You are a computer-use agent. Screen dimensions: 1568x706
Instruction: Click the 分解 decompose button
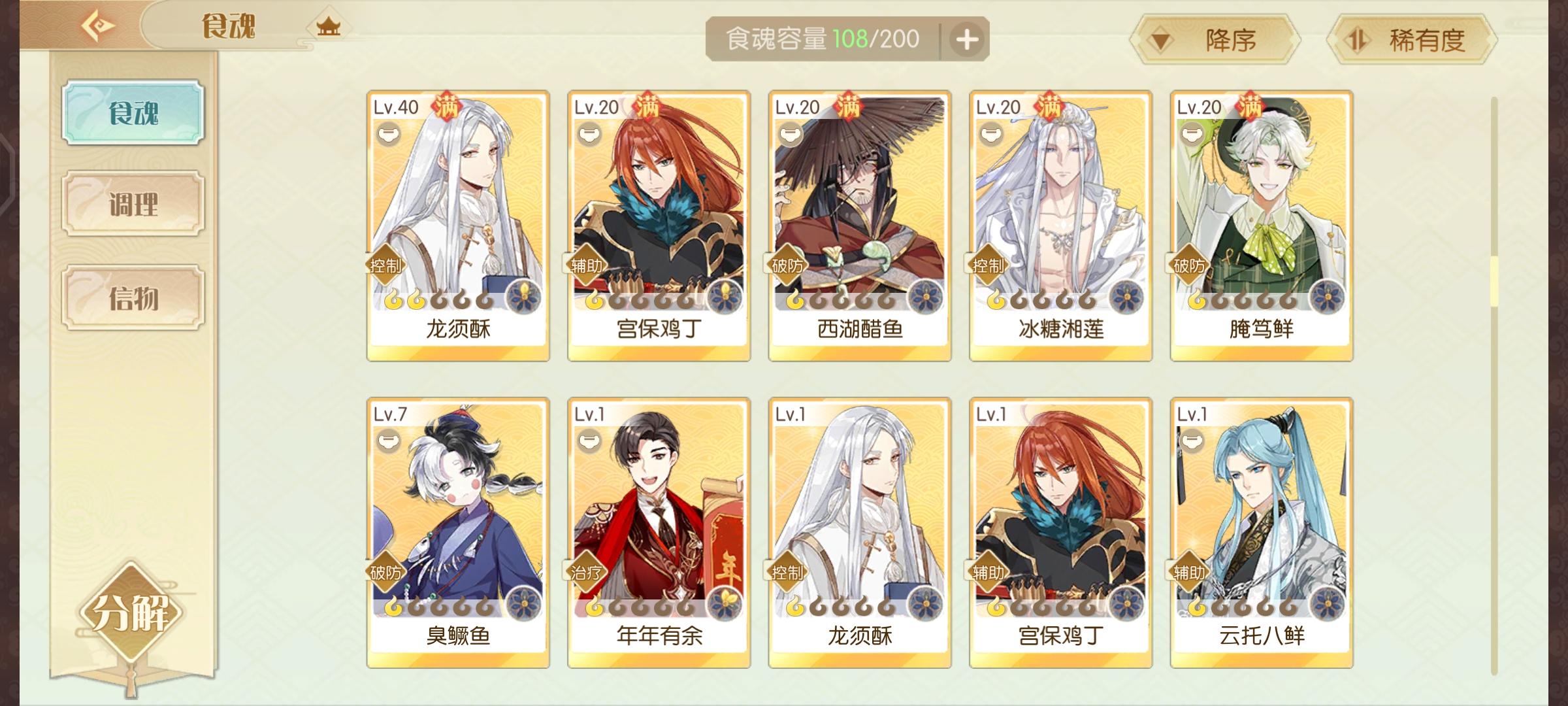pyautogui.click(x=131, y=613)
